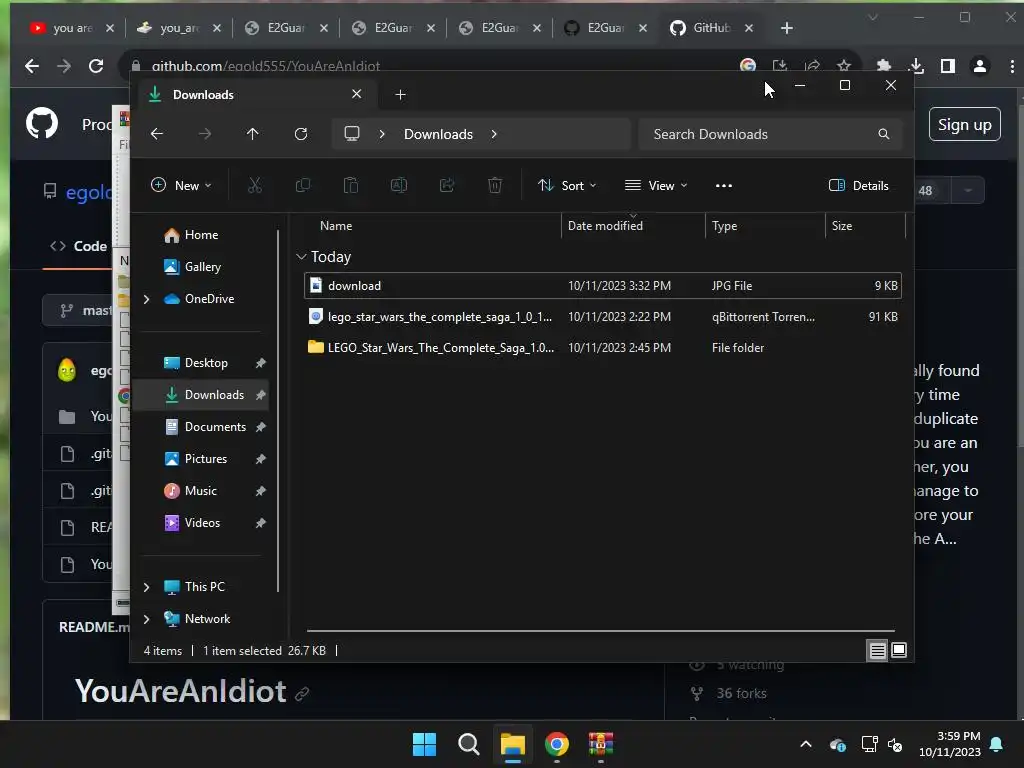Click the GitHub logo on page

click(x=42, y=123)
